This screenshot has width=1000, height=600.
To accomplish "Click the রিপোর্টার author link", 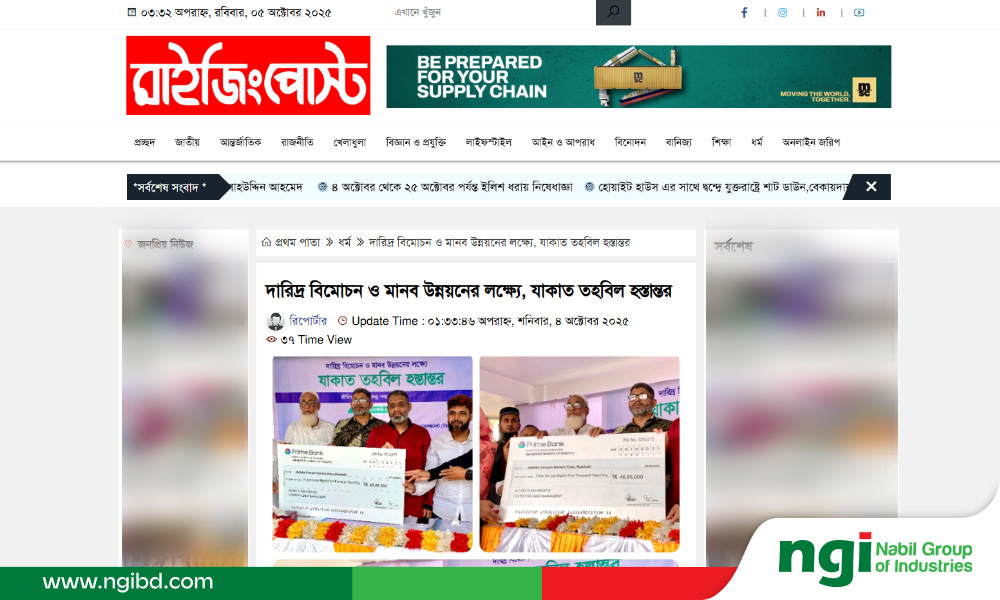I will (x=308, y=321).
